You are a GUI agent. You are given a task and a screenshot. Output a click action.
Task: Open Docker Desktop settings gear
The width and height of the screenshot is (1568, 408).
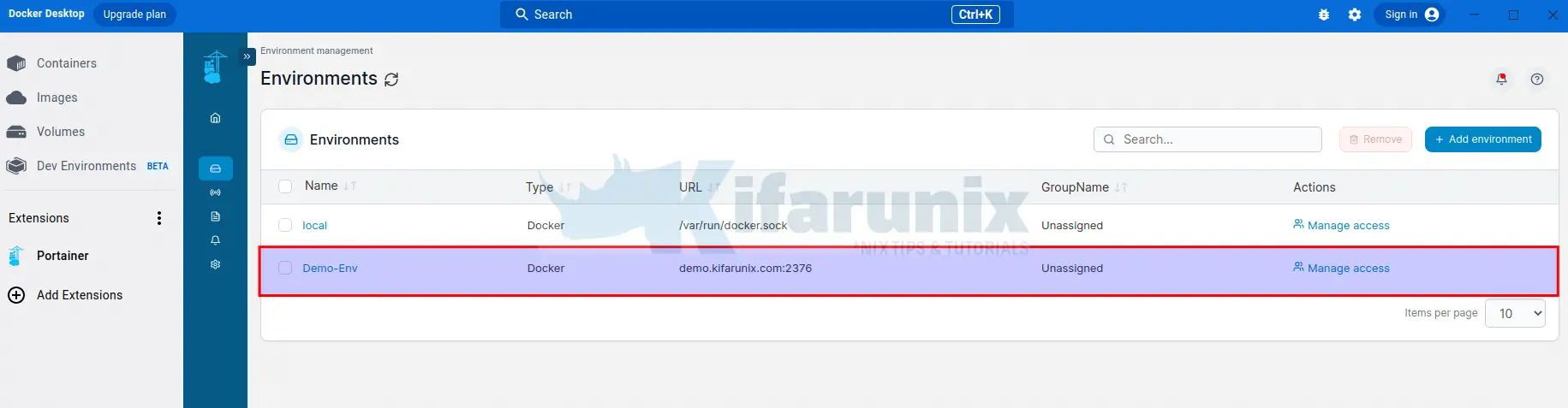(x=1355, y=15)
